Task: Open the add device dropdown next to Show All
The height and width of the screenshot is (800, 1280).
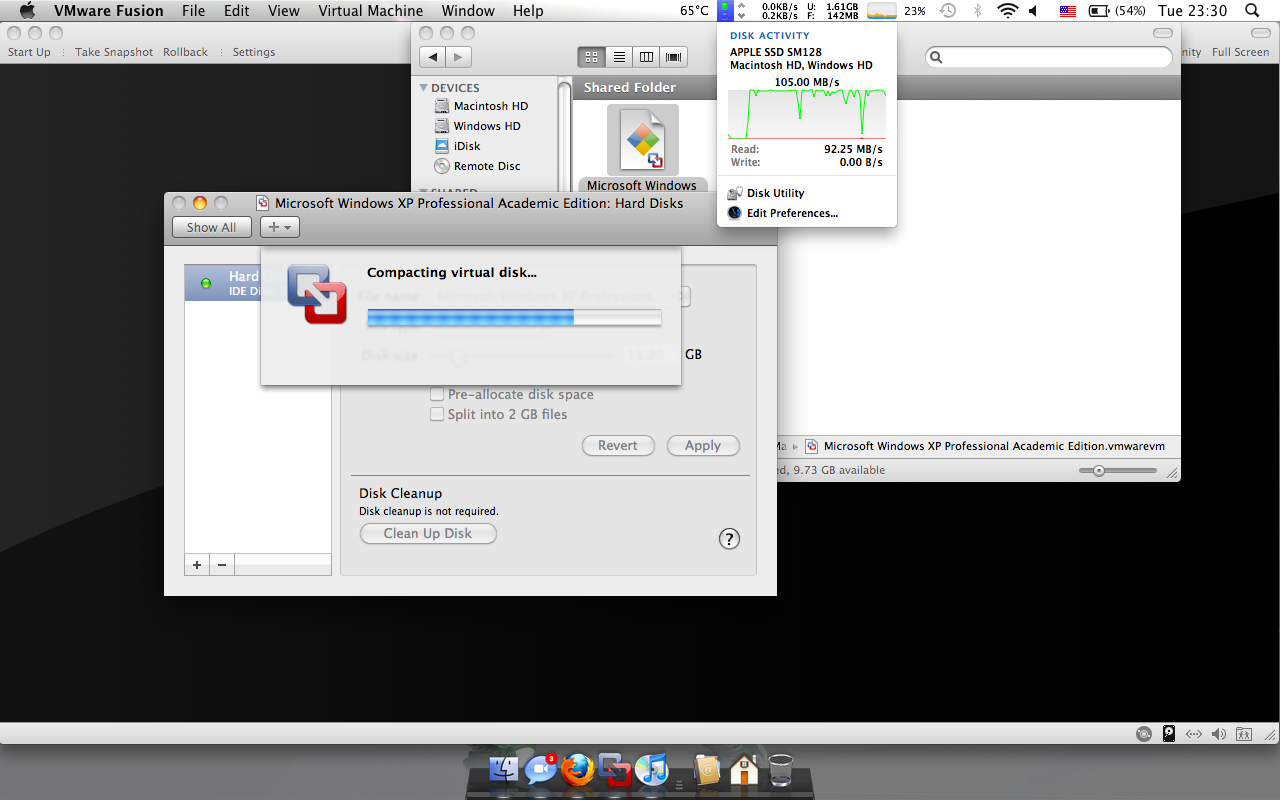Action: (x=280, y=227)
